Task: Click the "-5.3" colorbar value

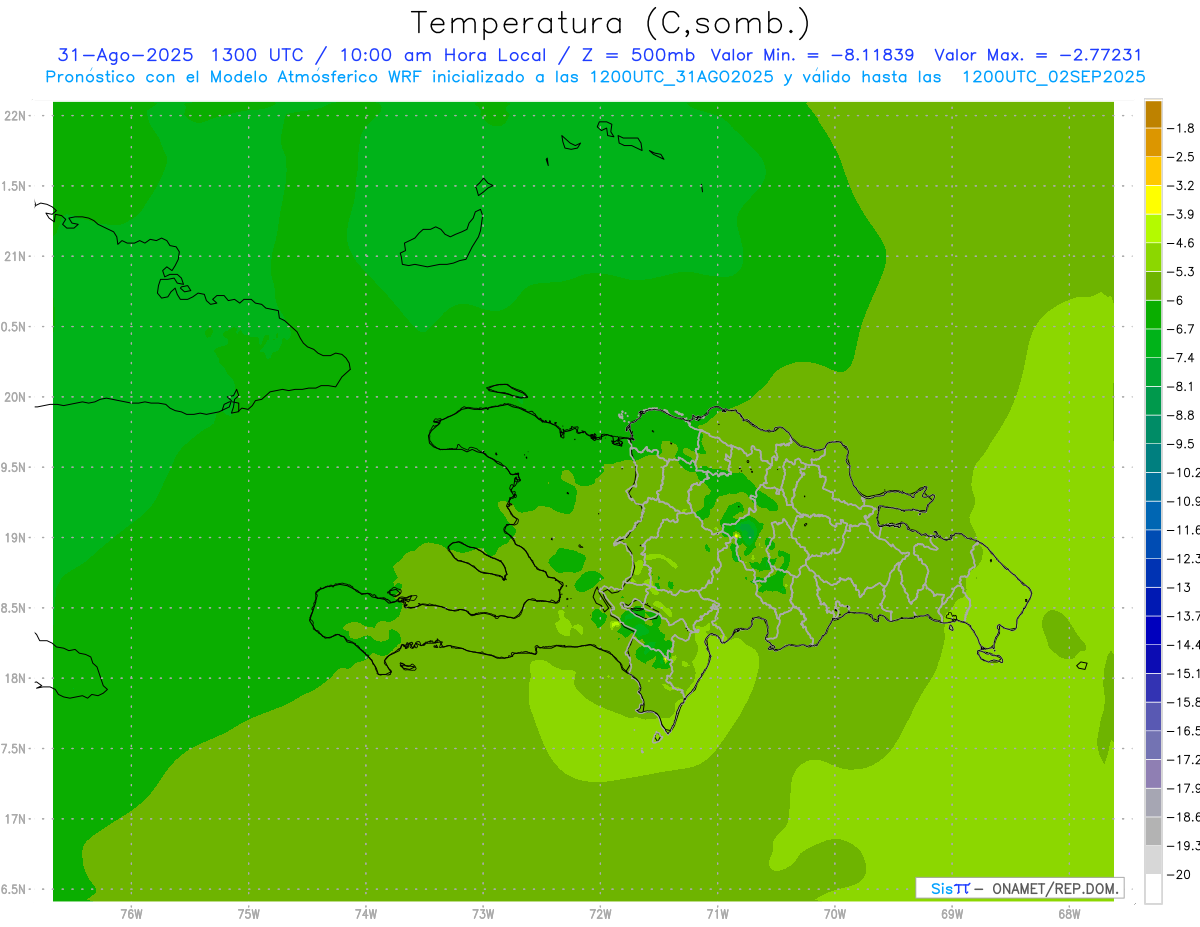Action: click(x=1180, y=271)
